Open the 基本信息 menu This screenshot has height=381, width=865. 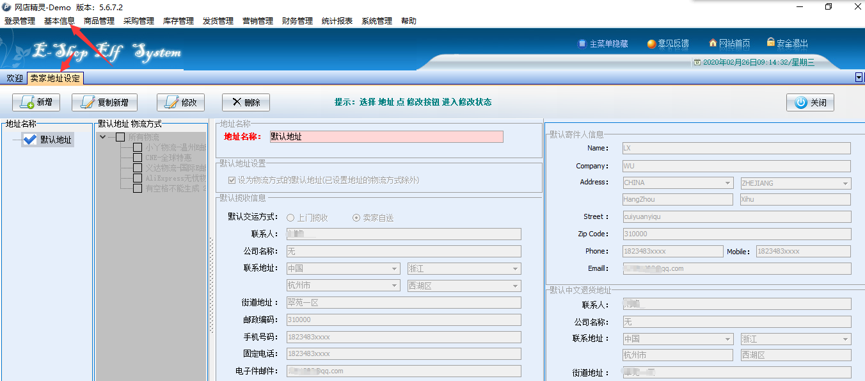[x=59, y=21]
